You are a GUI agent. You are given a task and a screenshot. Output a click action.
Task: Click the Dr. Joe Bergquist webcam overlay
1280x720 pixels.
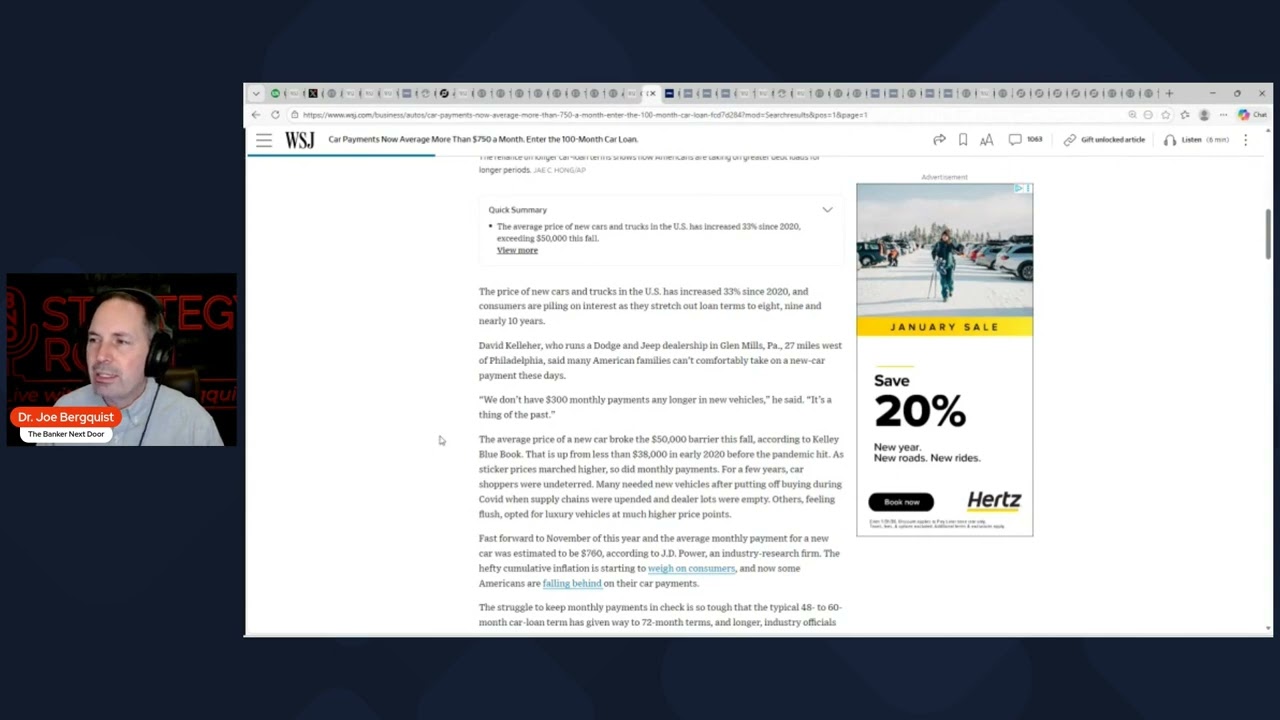pyautogui.click(x=122, y=360)
